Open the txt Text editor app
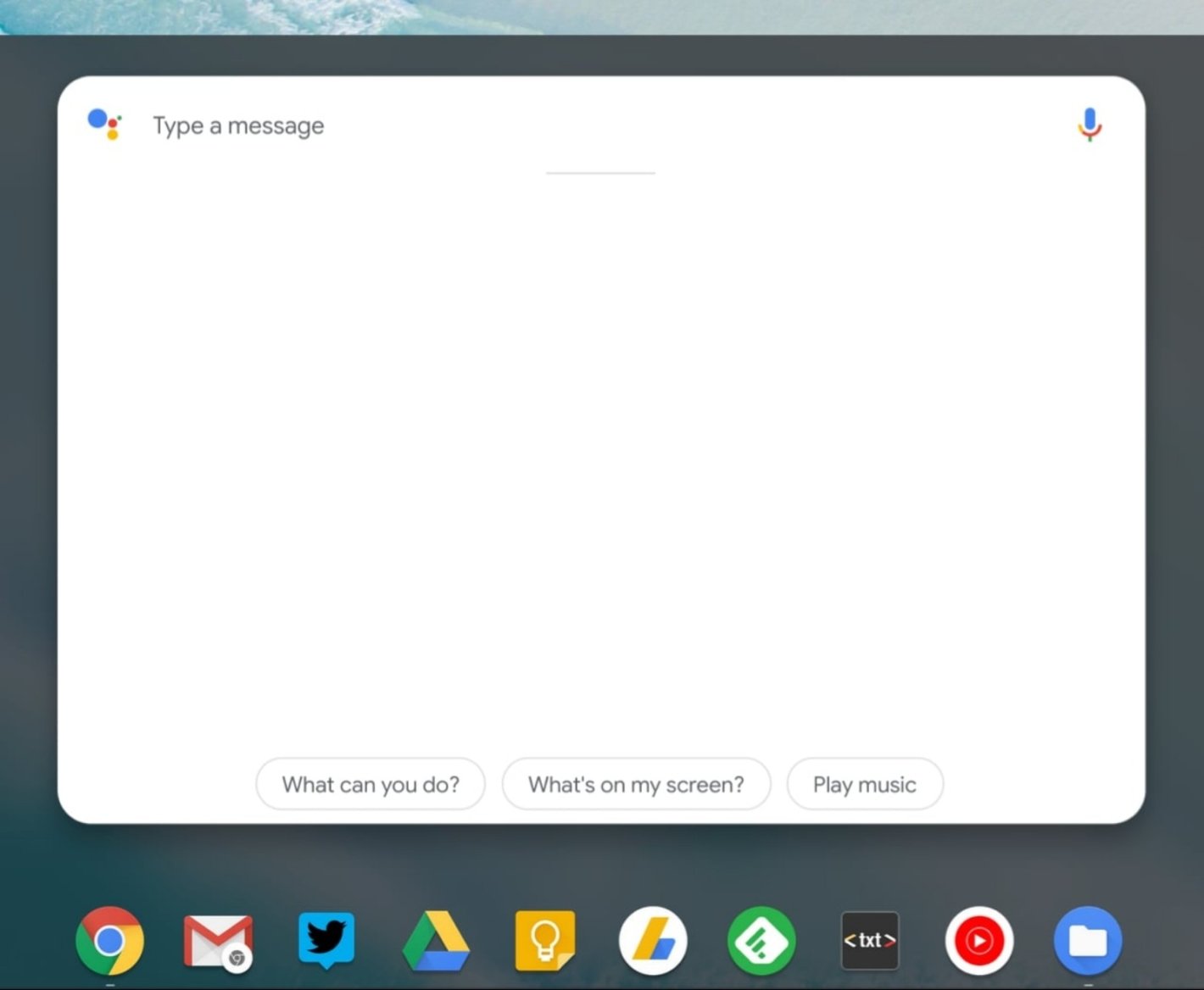This screenshot has height=990, width=1204. [x=870, y=941]
